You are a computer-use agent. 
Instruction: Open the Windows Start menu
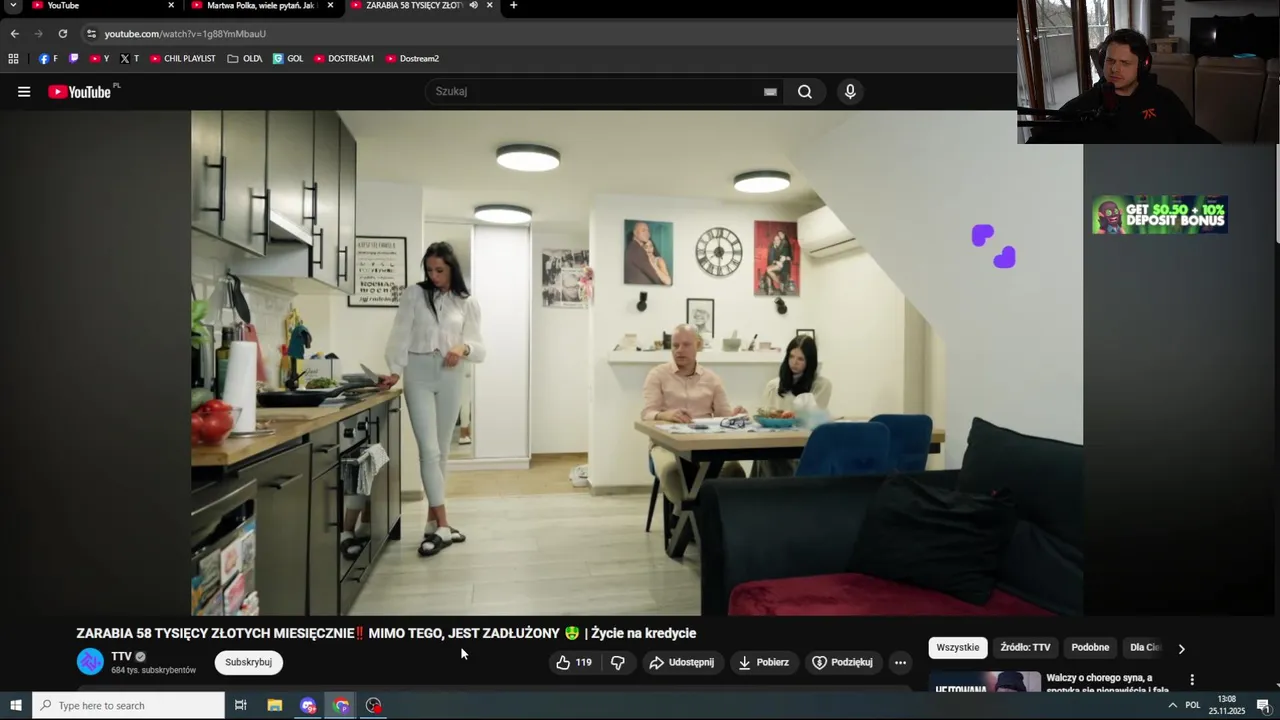(x=16, y=706)
